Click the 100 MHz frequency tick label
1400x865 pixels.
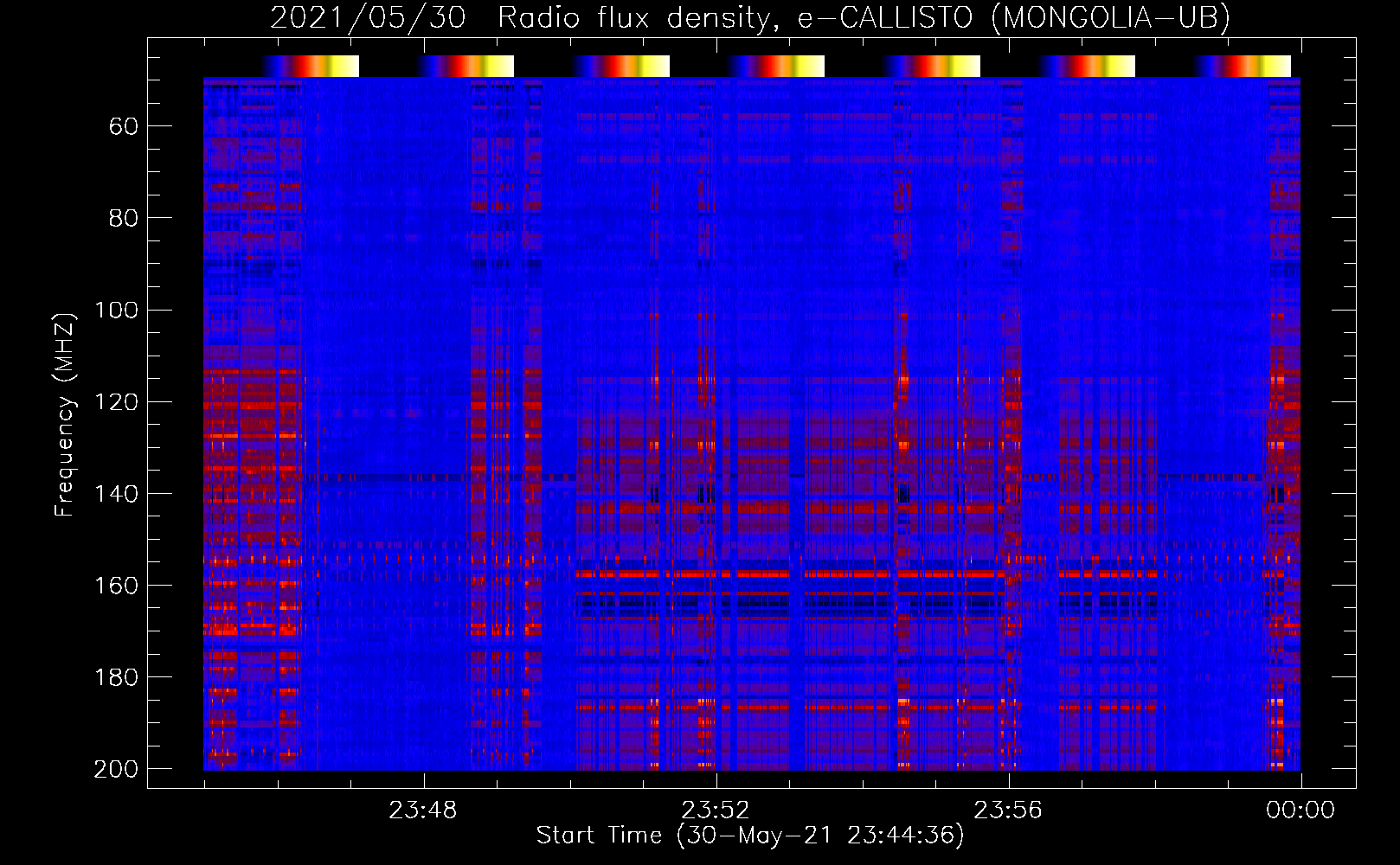pos(117,311)
